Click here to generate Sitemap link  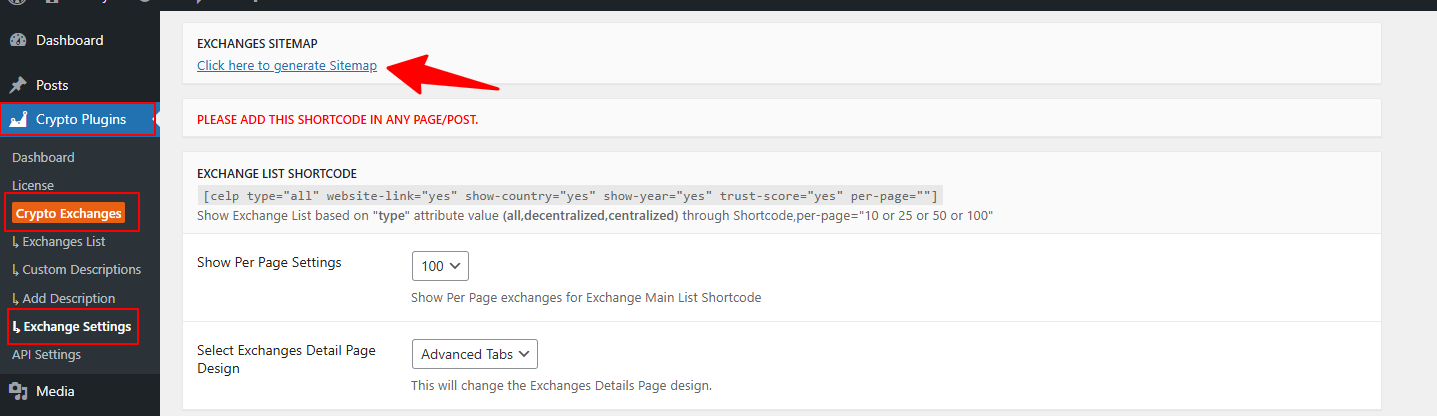(x=287, y=65)
